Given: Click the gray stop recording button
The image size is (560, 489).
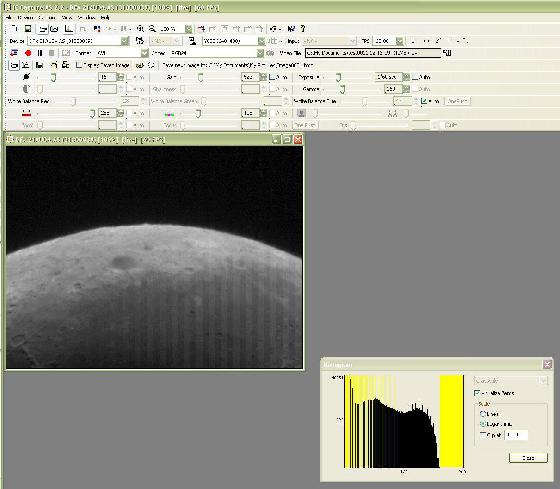Looking at the screenshot, I should coord(51,53).
